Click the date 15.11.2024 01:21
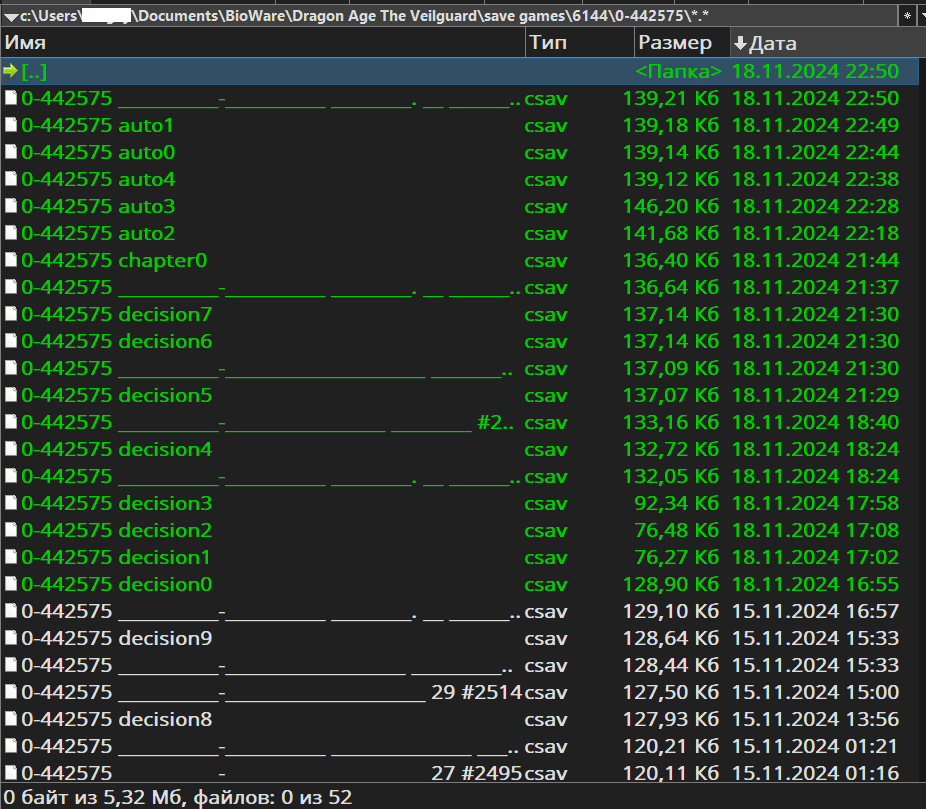The height and width of the screenshot is (809, 926). click(x=815, y=746)
